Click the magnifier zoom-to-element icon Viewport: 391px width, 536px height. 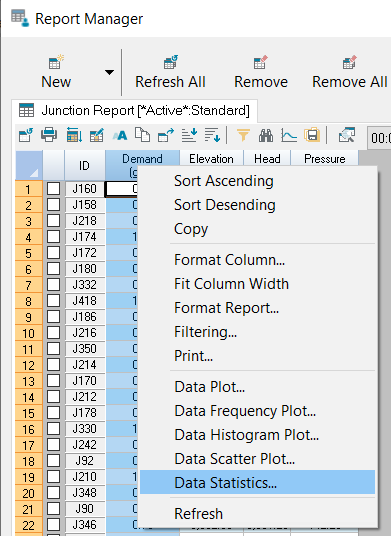tap(347, 135)
